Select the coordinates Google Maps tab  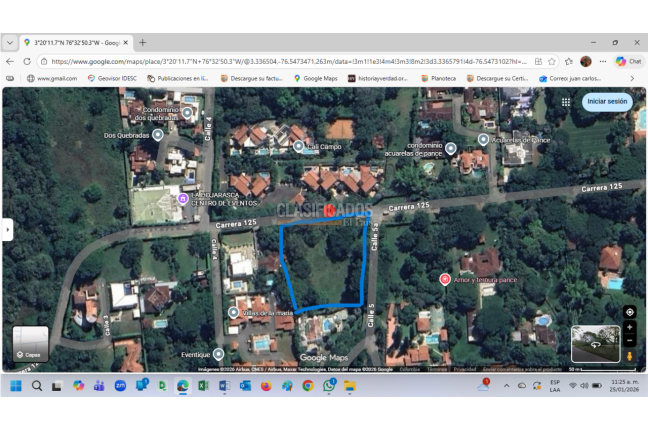76,43
